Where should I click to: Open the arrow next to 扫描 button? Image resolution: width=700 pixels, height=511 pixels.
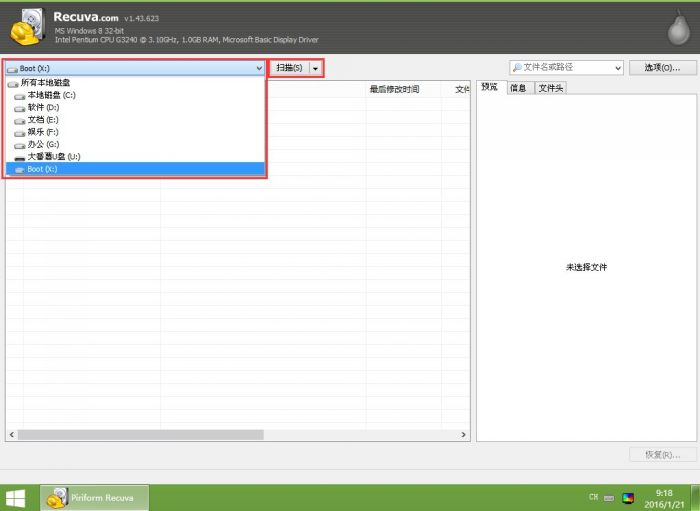(x=316, y=68)
